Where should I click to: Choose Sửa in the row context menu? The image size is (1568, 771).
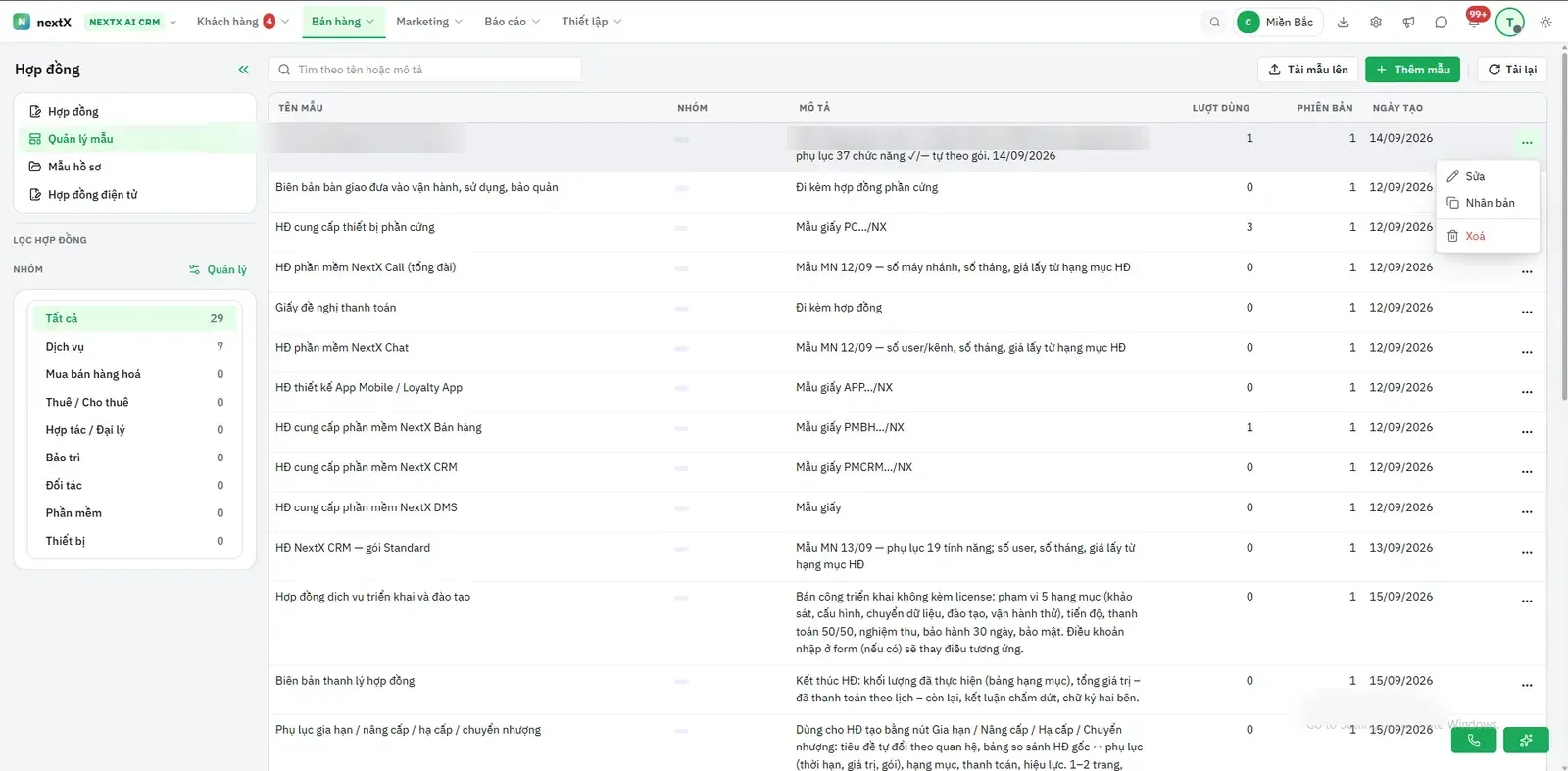pos(1488,176)
